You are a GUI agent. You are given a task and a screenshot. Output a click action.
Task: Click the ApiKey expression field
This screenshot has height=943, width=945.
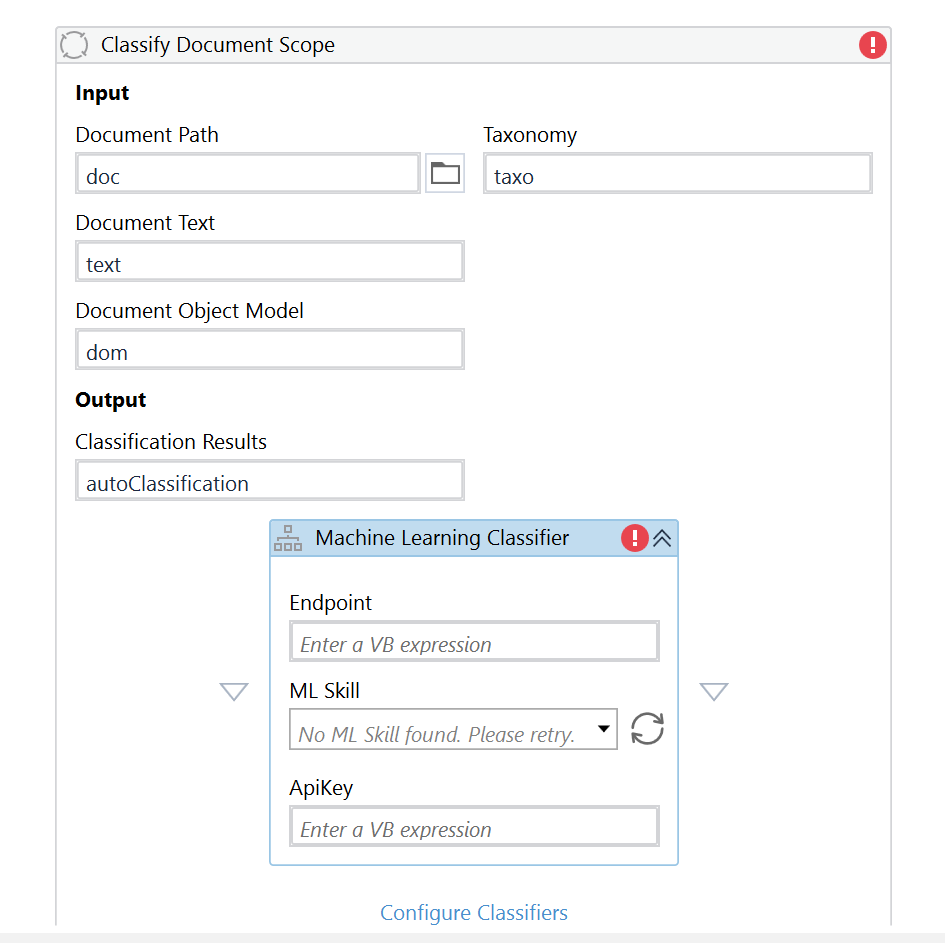(473, 826)
